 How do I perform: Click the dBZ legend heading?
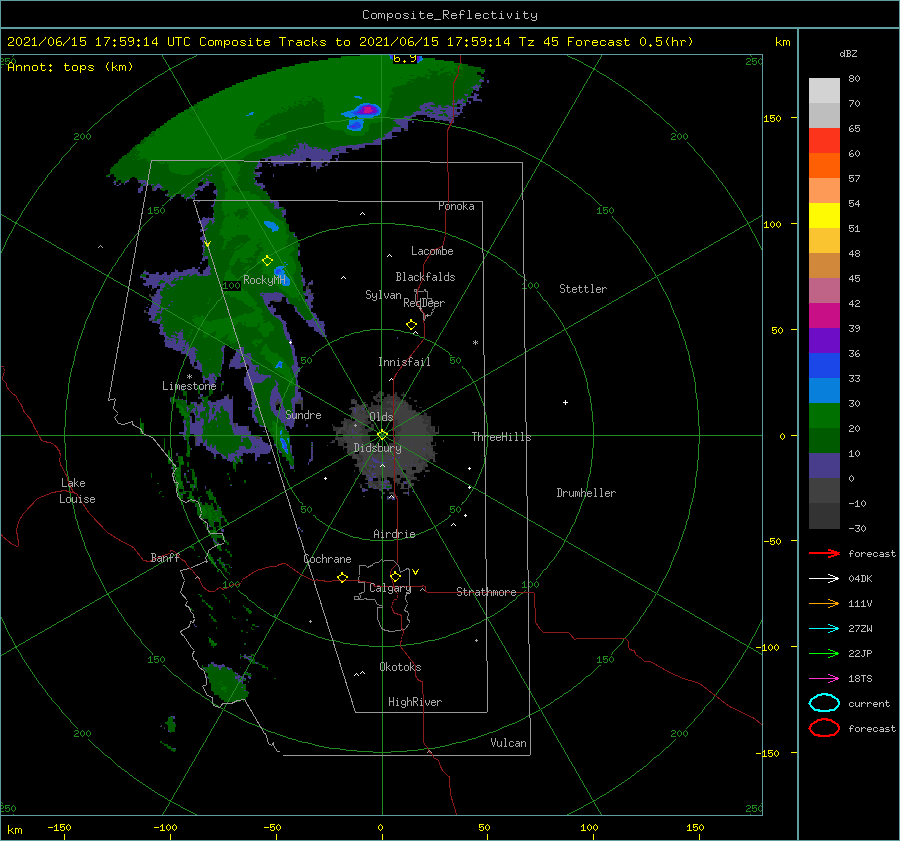pos(848,53)
